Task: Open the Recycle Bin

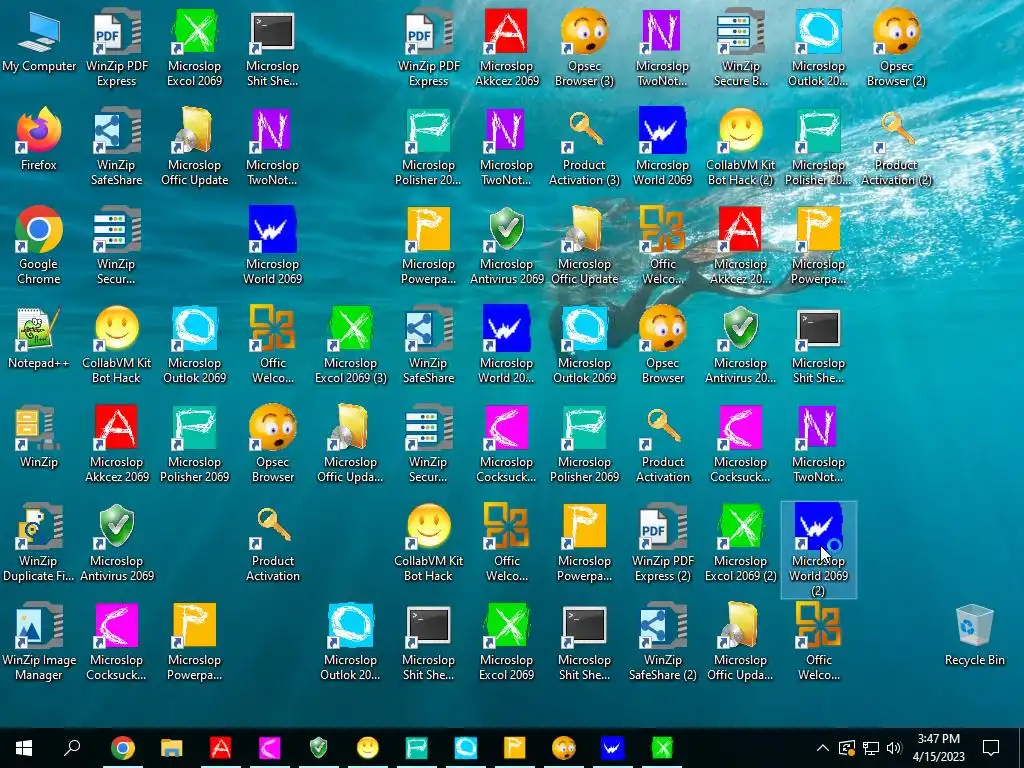Action: pos(974,635)
